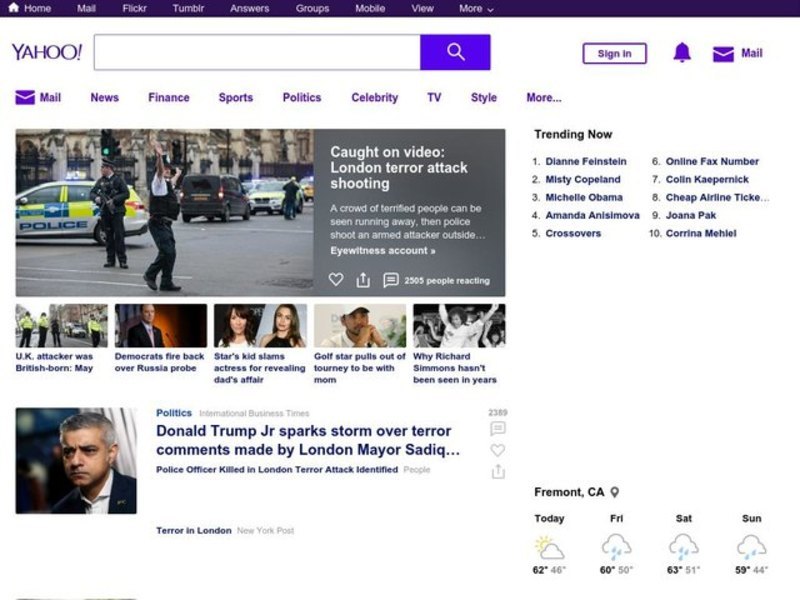Click the Home icon in top bar

point(14,8)
